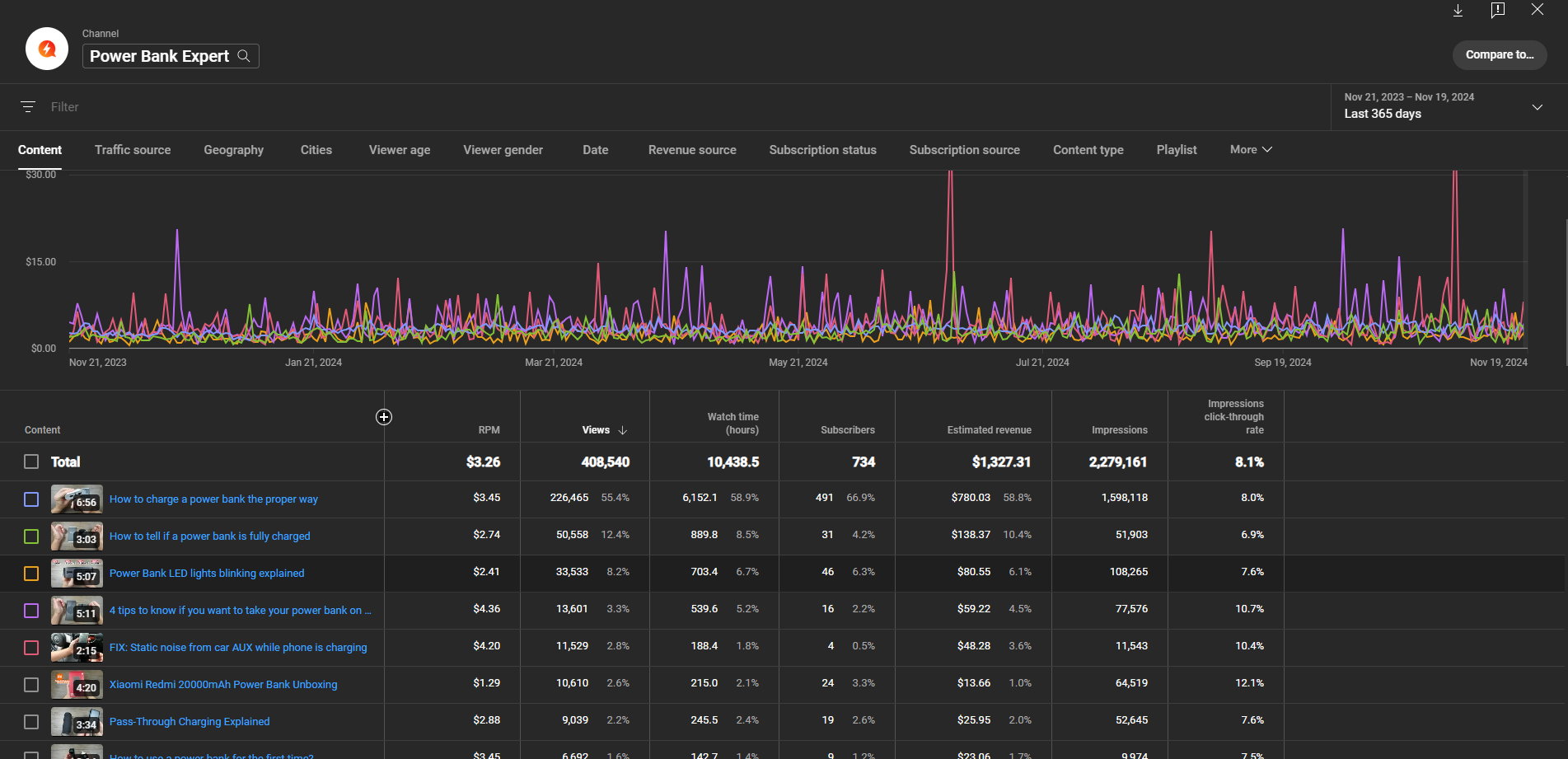The image size is (1568, 759).
Task: Toggle pink checkbox for 'FIX: Static noise' video
Action: coord(31,648)
